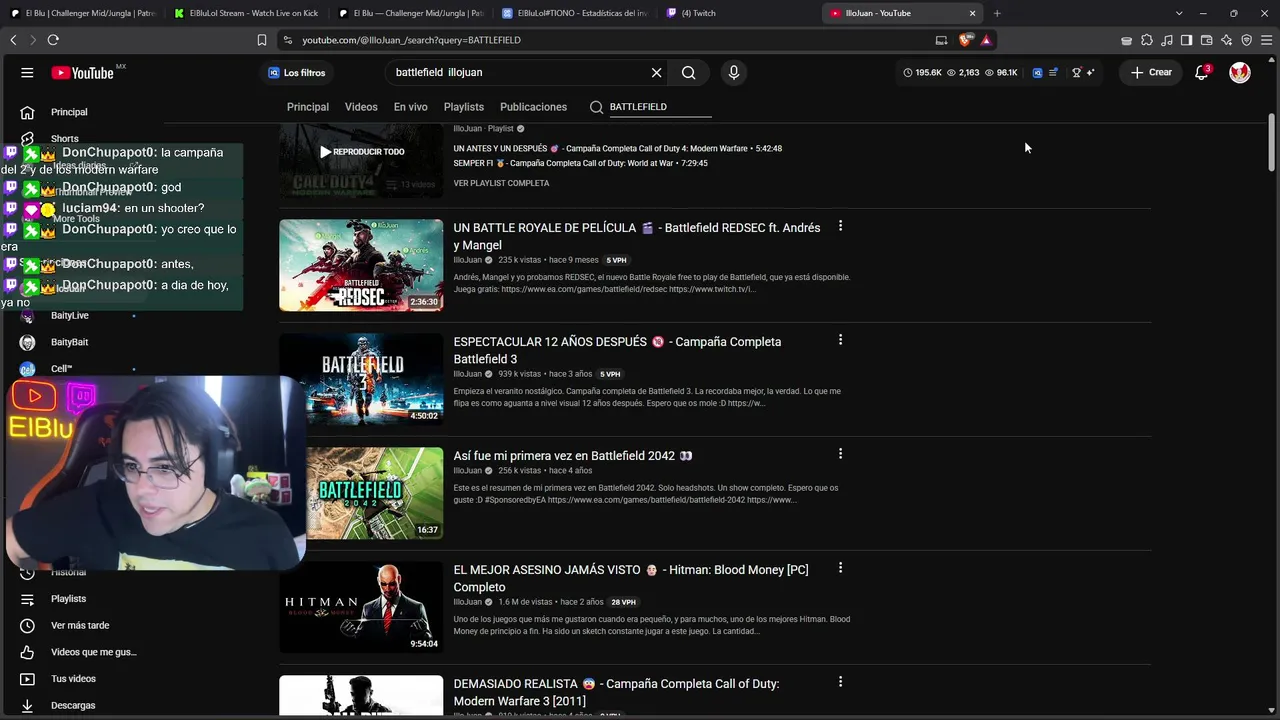Toggle the browser sidebar panel
The height and width of the screenshot is (720, 1280).
click(1186, 40)
